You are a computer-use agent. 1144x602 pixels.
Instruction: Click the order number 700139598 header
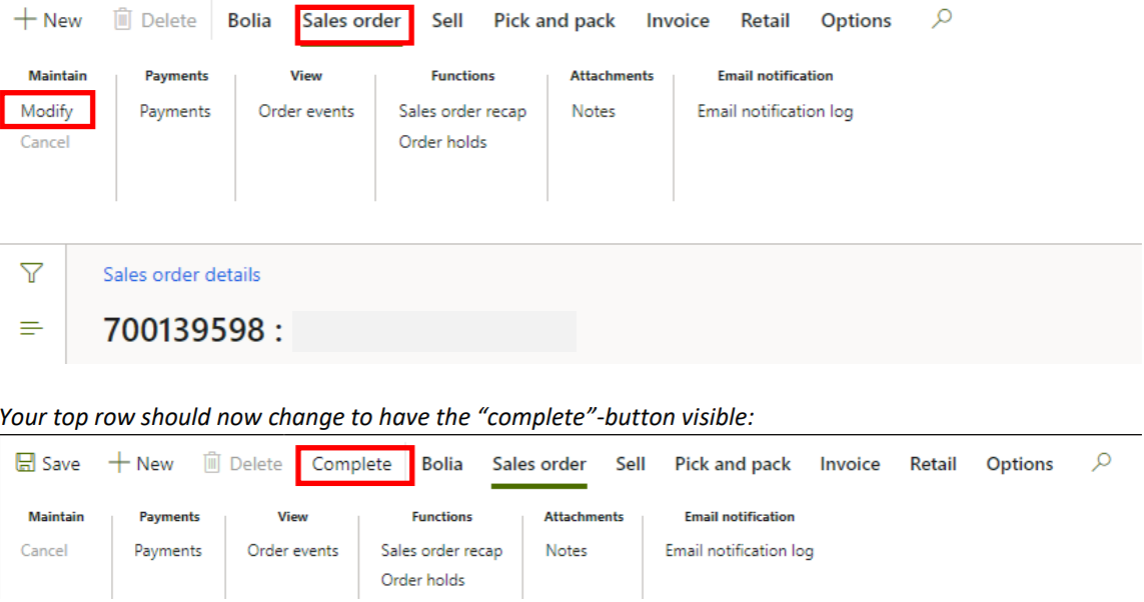coord(183,330)
